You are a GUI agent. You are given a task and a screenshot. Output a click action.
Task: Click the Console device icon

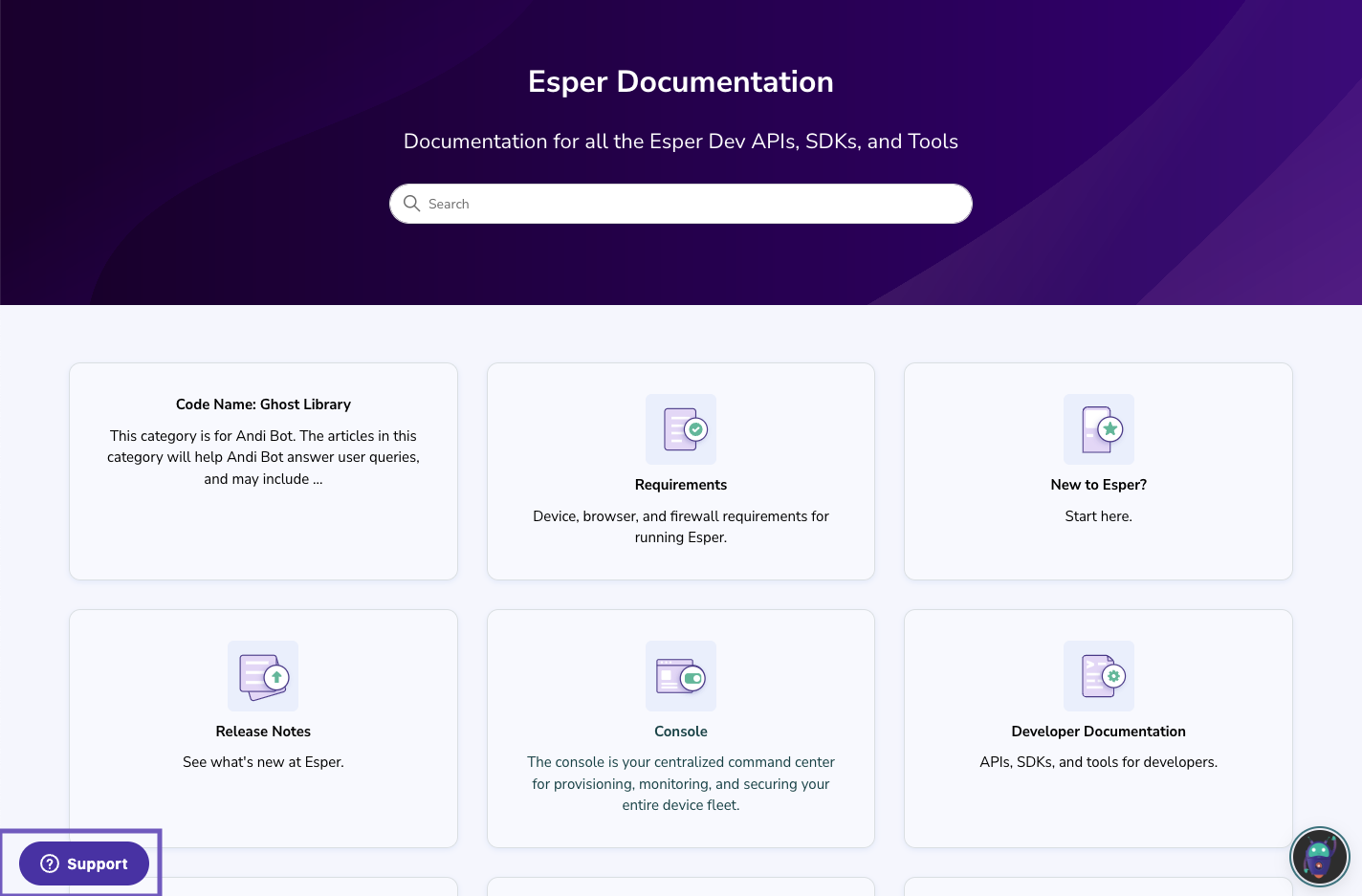point(680,676)
